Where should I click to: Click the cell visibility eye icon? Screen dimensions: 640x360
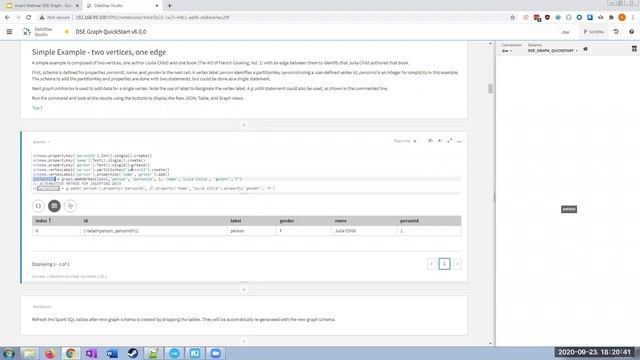tap(430, 141)
